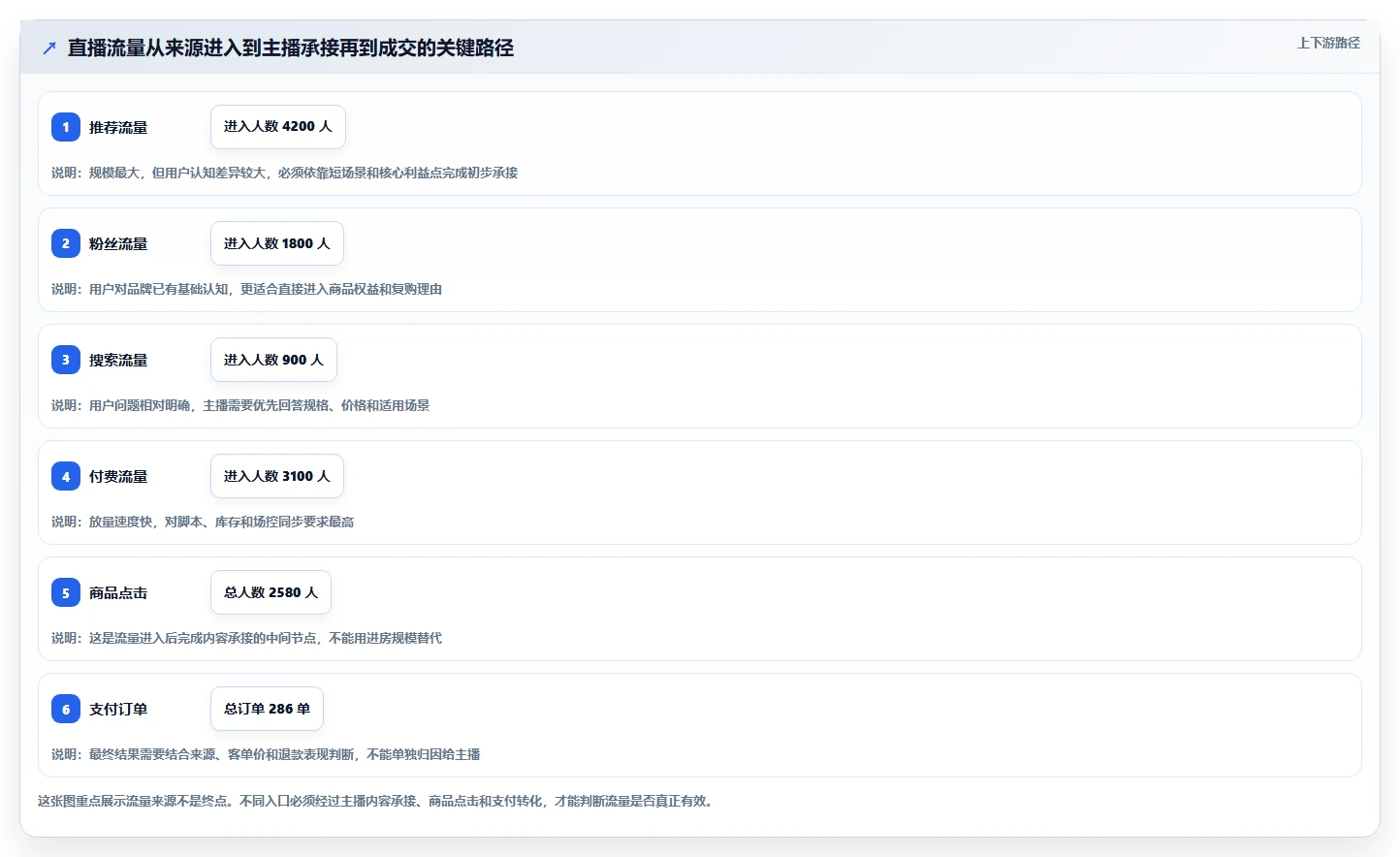Click the 总订单 286 单 chip

pyautogui.click(x=267, y=709)
